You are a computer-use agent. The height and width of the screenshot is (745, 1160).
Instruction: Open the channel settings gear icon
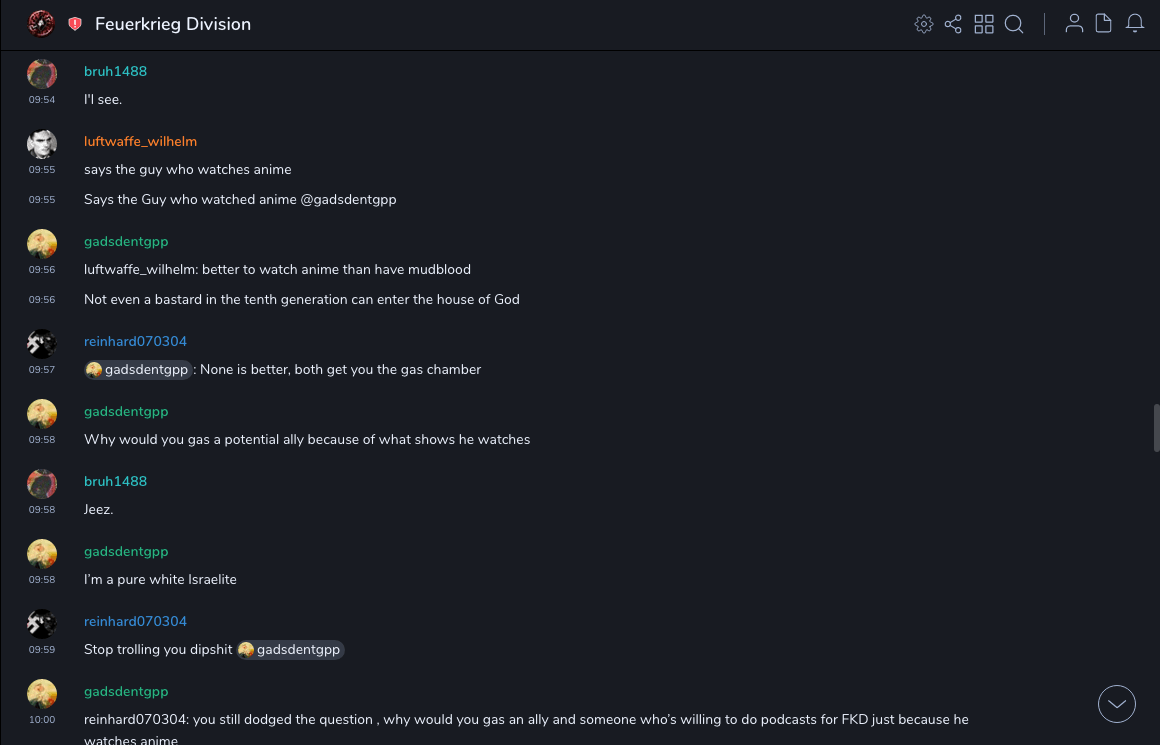(924, 24)
